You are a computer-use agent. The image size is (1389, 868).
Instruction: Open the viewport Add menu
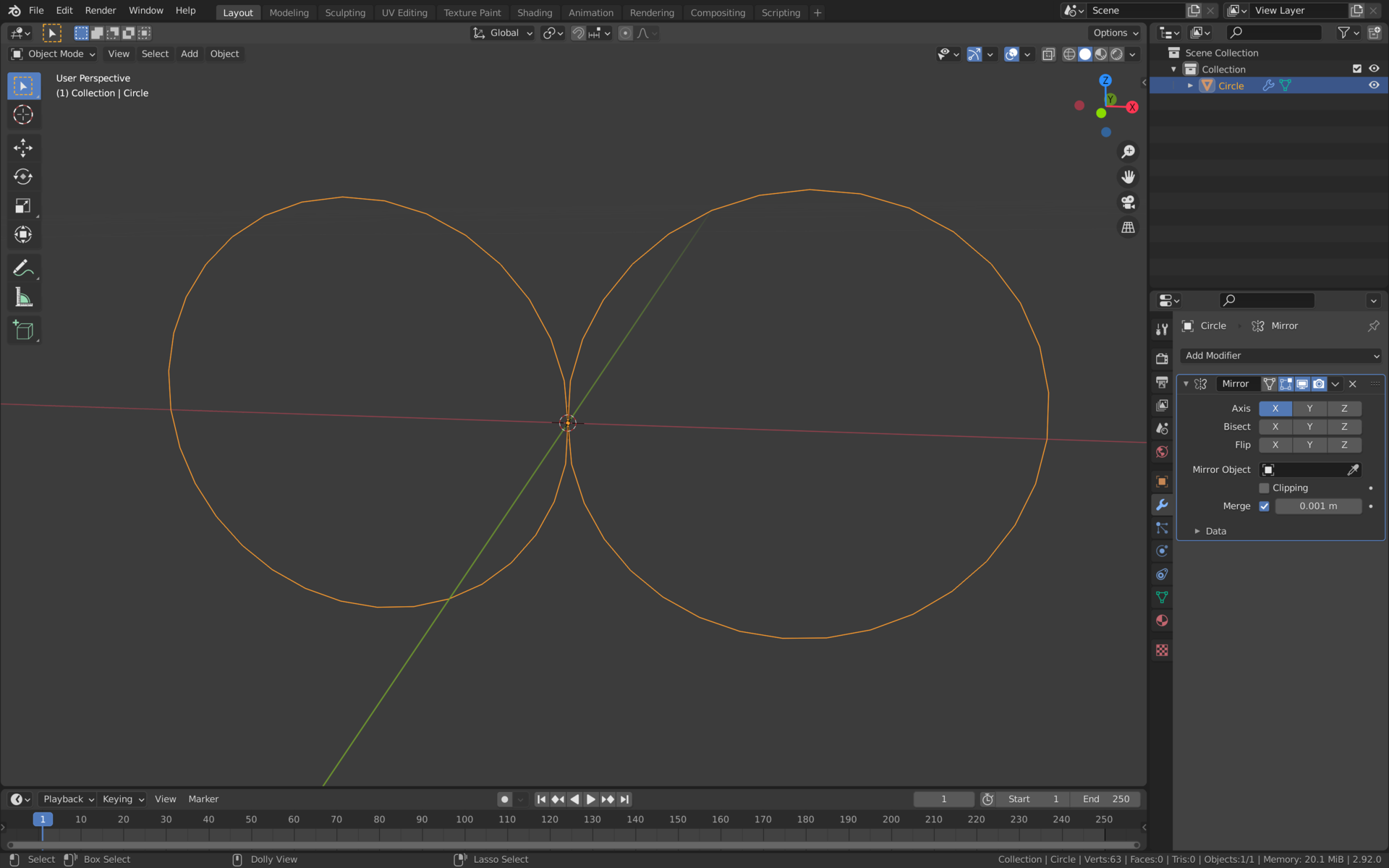(x=190, y=54)
